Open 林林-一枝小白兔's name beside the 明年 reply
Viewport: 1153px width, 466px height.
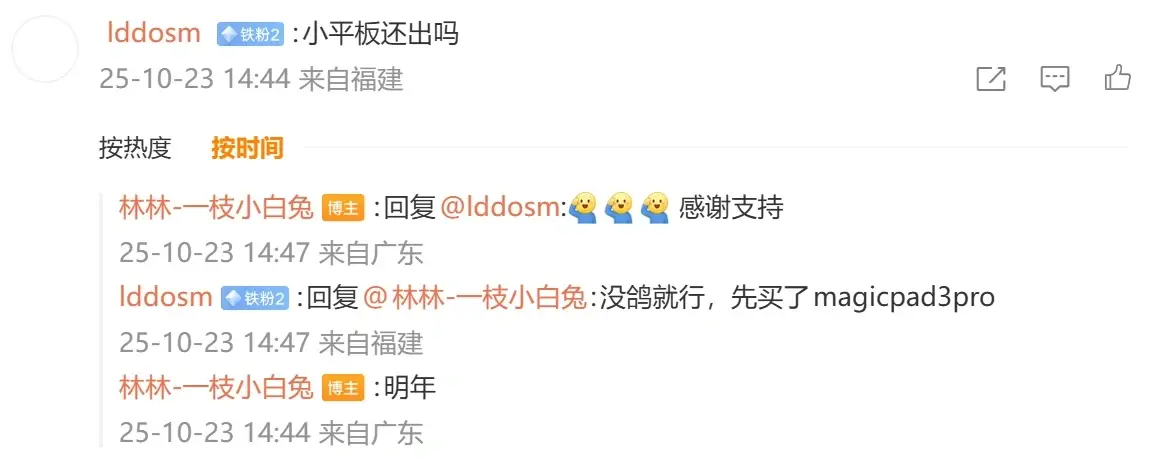coord(216,387)
